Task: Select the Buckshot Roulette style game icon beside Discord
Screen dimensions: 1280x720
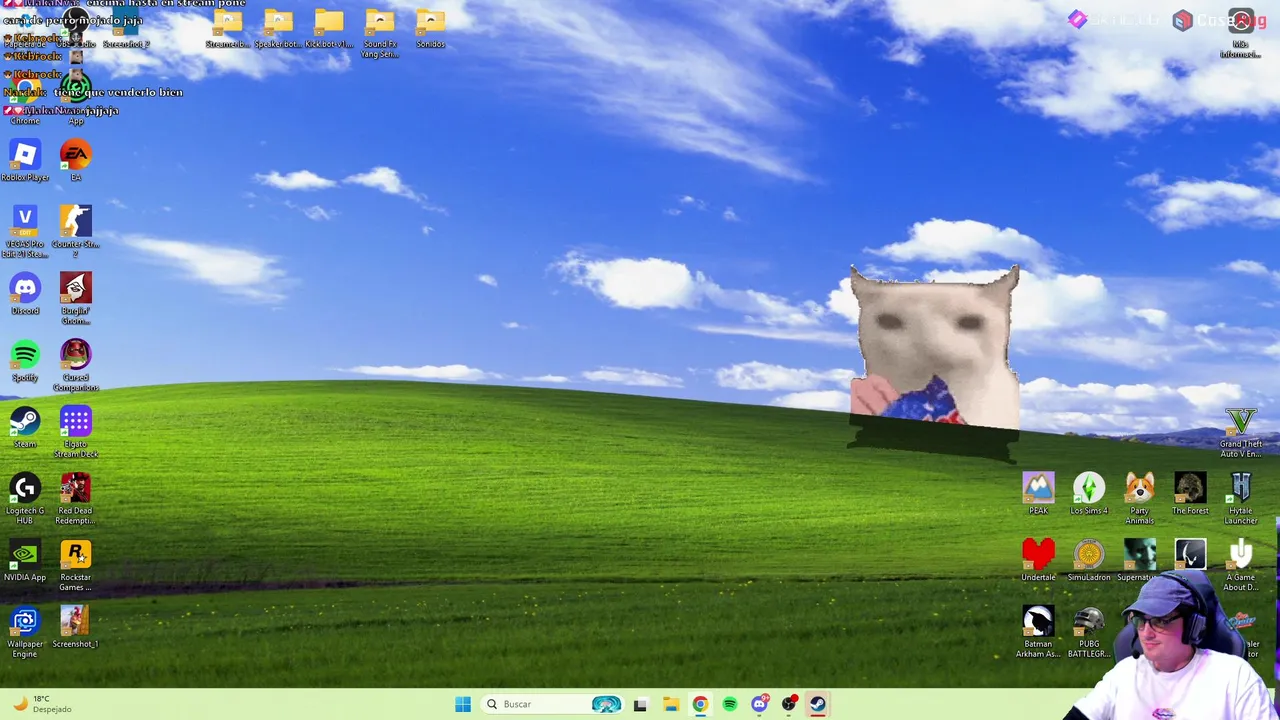Action: pyautogui.click(x=75, y=298)
